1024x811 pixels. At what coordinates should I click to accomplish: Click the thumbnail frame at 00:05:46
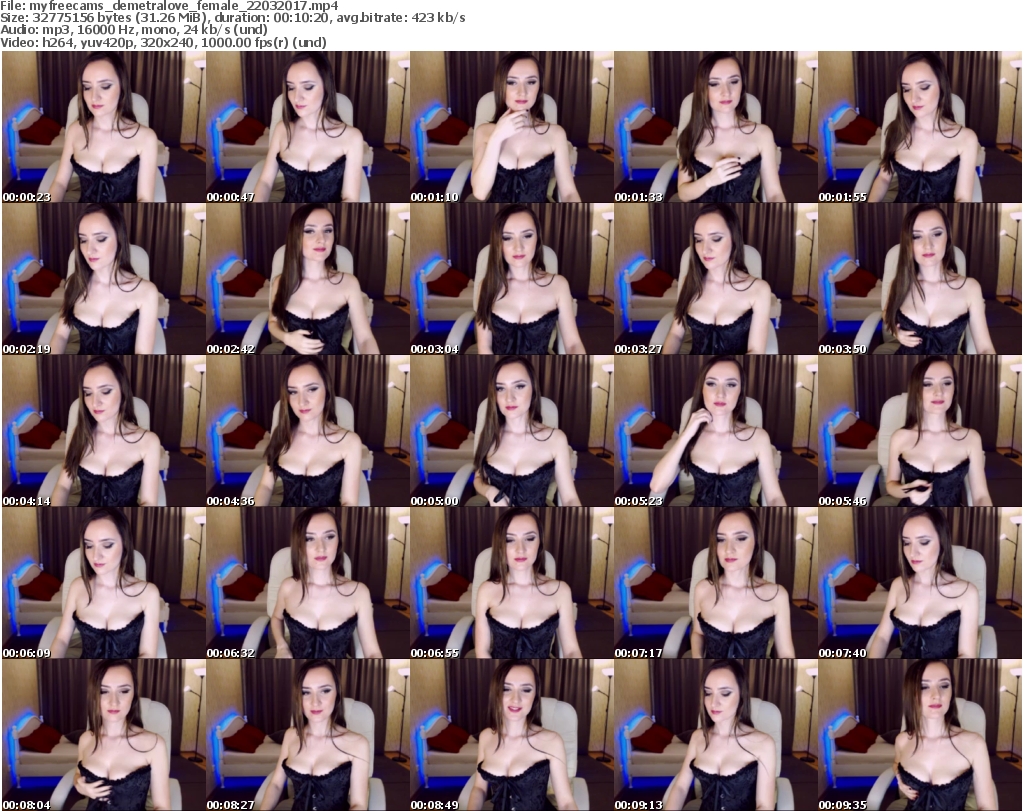tap(920, 431)
